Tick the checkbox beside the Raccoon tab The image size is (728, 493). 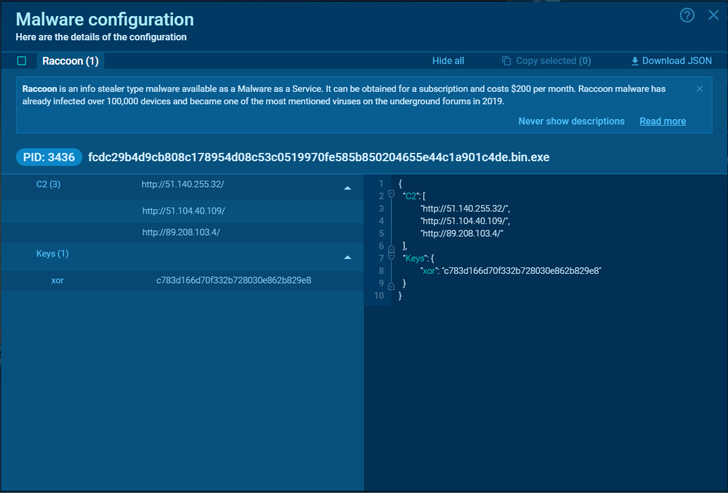pyautogui.click(x=21, y=61)
